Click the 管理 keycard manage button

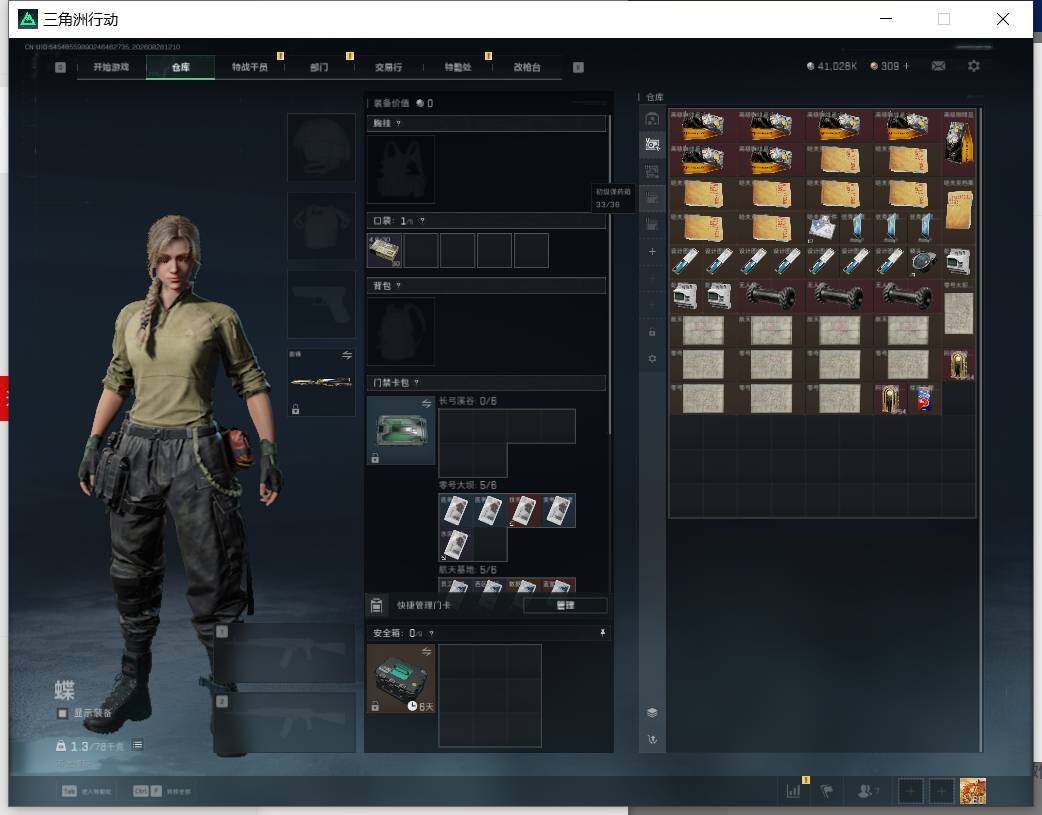565,605
